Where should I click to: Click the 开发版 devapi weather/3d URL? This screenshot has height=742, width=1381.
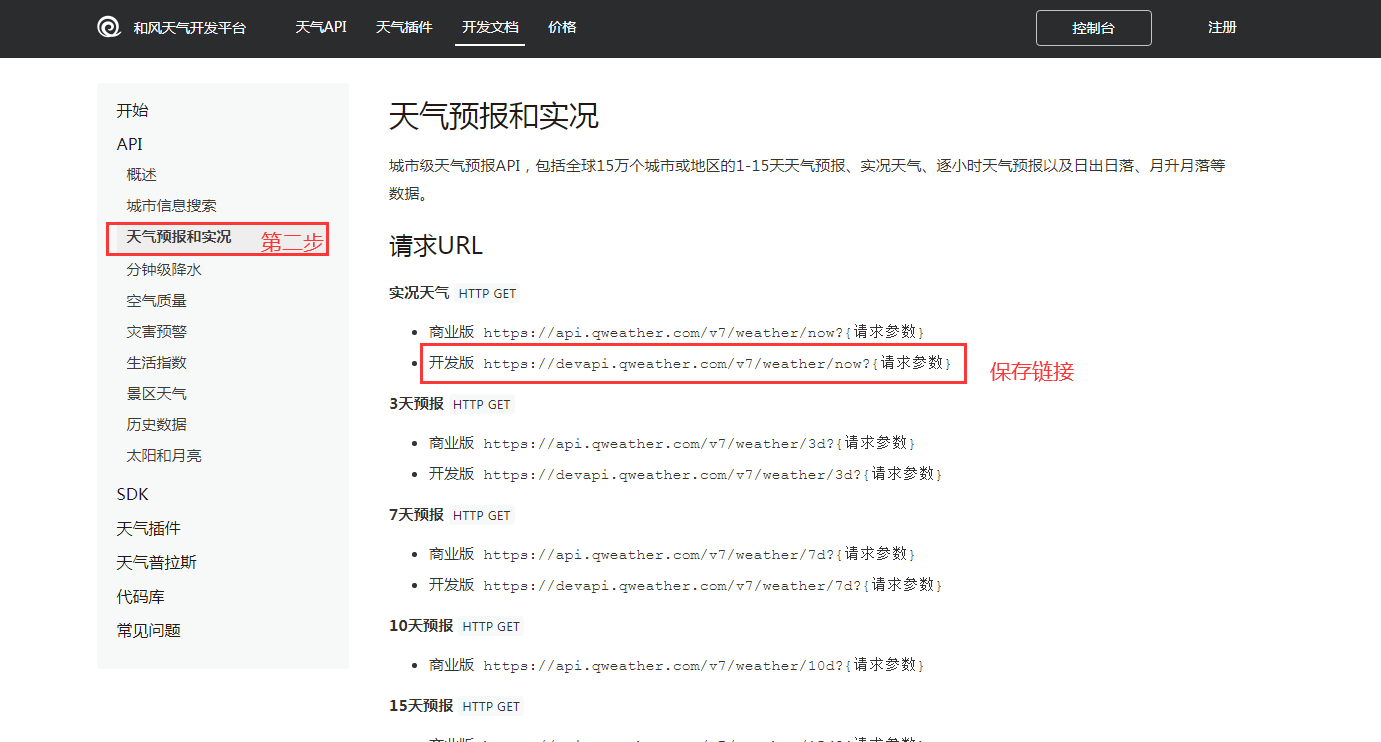click(x=713, y=474)
